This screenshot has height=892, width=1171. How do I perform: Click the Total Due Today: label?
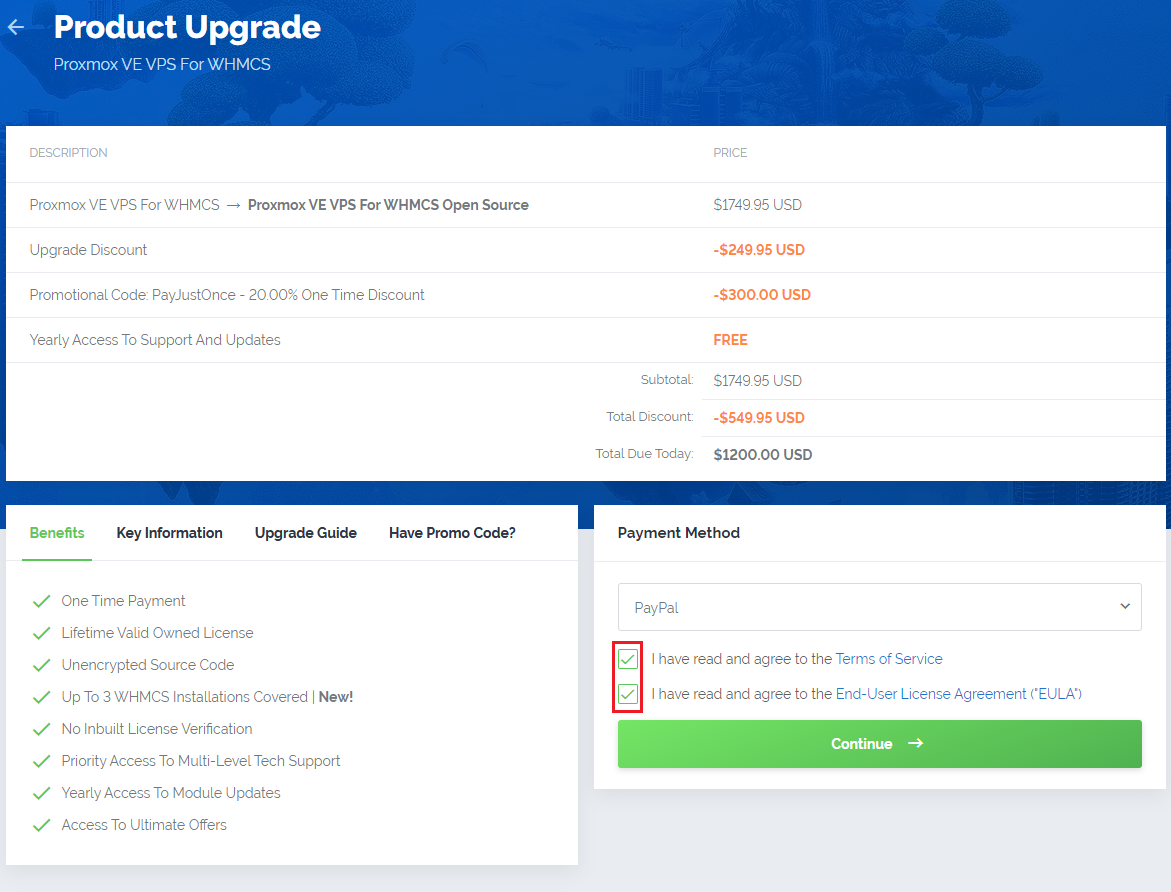tap(644, 453)
